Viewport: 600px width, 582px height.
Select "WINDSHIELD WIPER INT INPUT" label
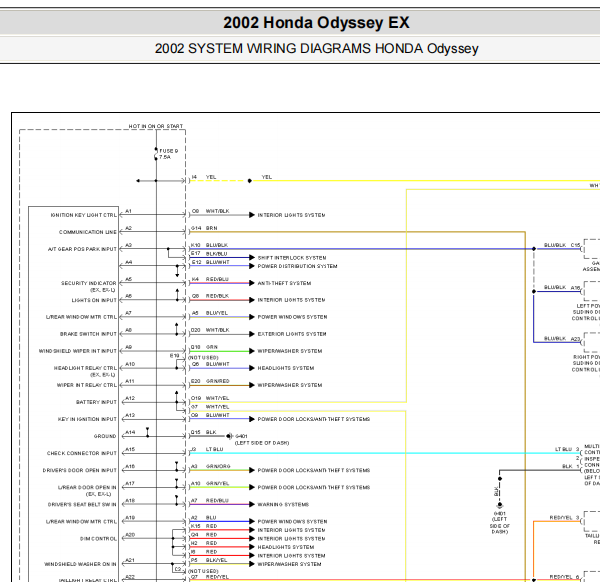(78, 351)
